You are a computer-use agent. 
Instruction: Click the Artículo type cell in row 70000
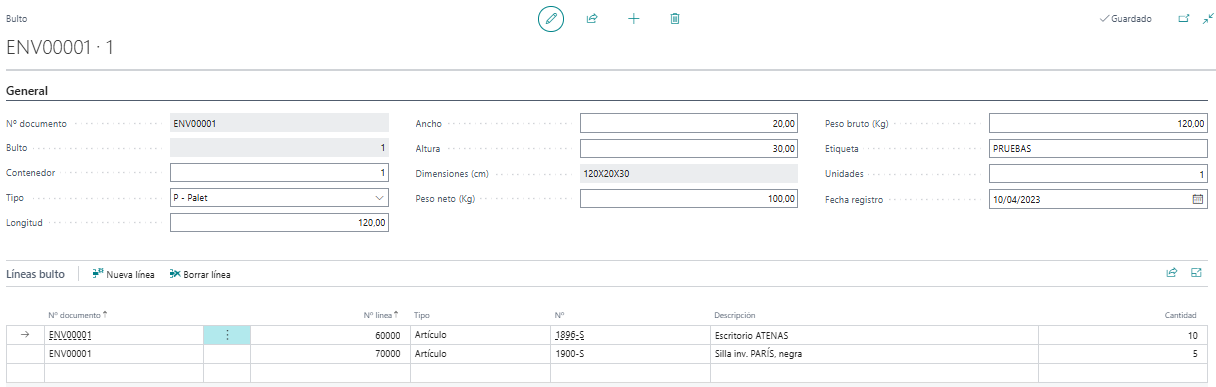pos(480,354)
